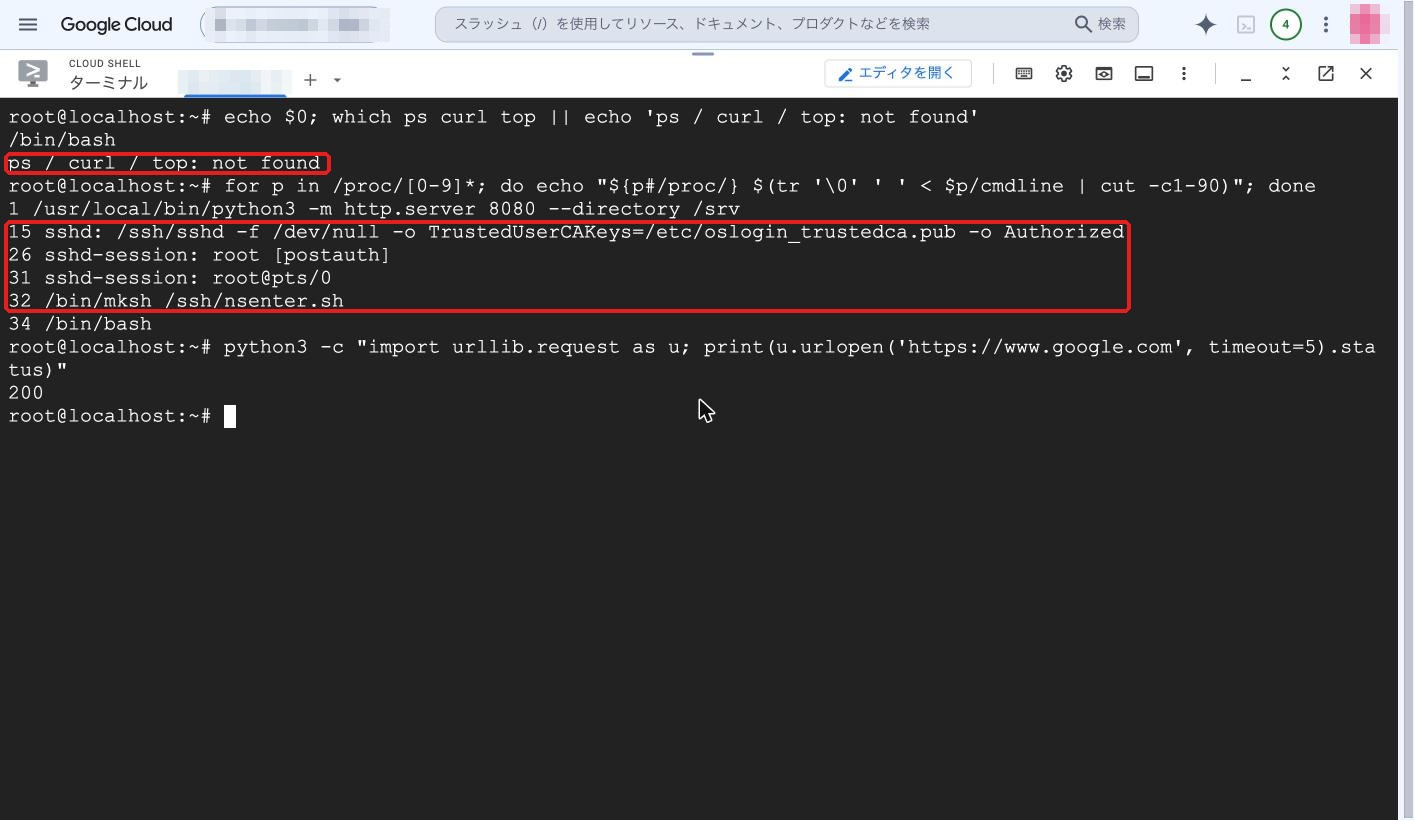Click the 'sshd-session: root [postauth]' line
The image size is (1414, 820).
click(199, 255)
